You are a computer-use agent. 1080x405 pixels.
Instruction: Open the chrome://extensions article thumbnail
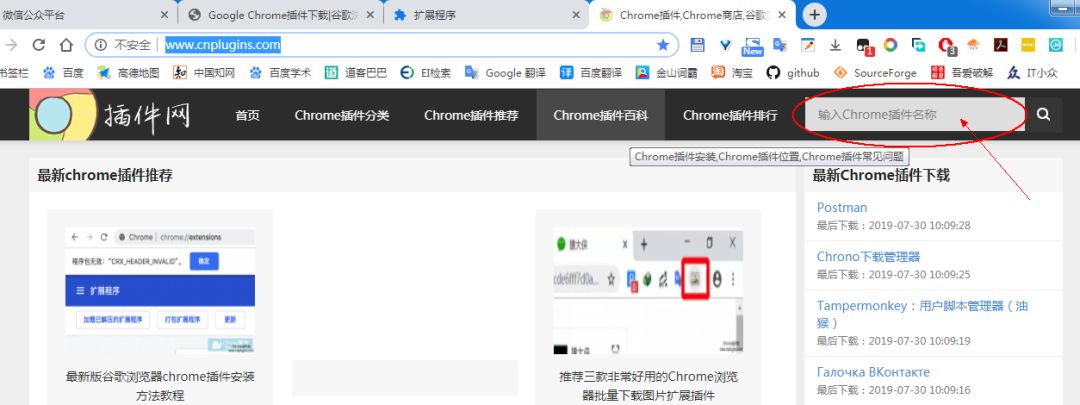point(160,291)
